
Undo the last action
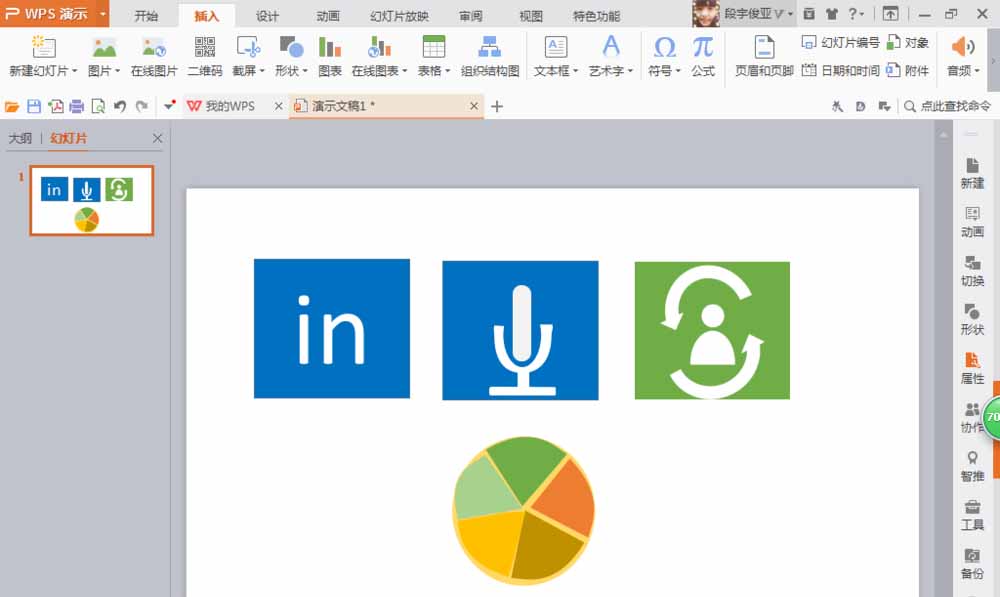point(119,107)
